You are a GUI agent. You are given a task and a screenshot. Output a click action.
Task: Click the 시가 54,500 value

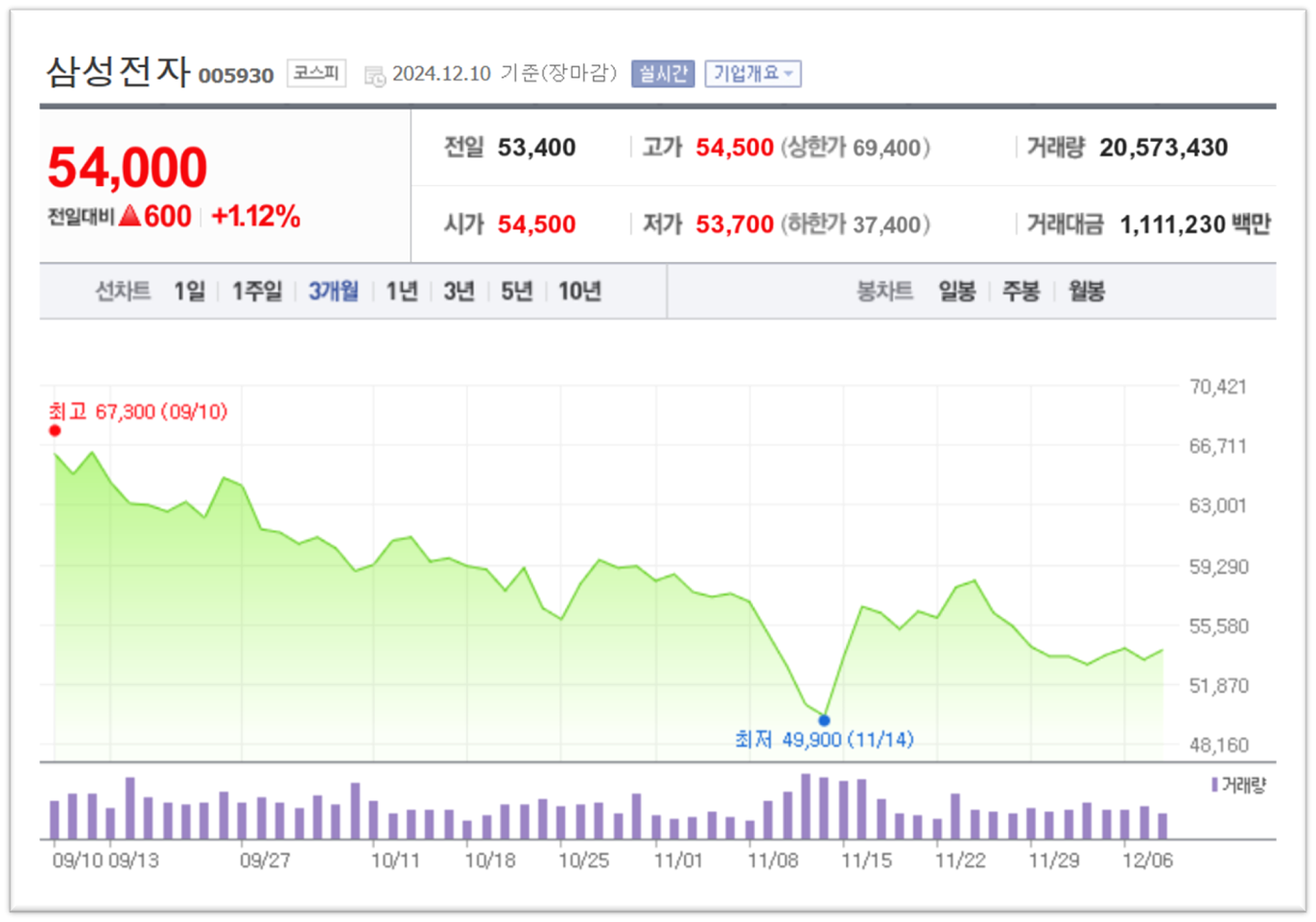pyautogui.click(x=537, y=225)
